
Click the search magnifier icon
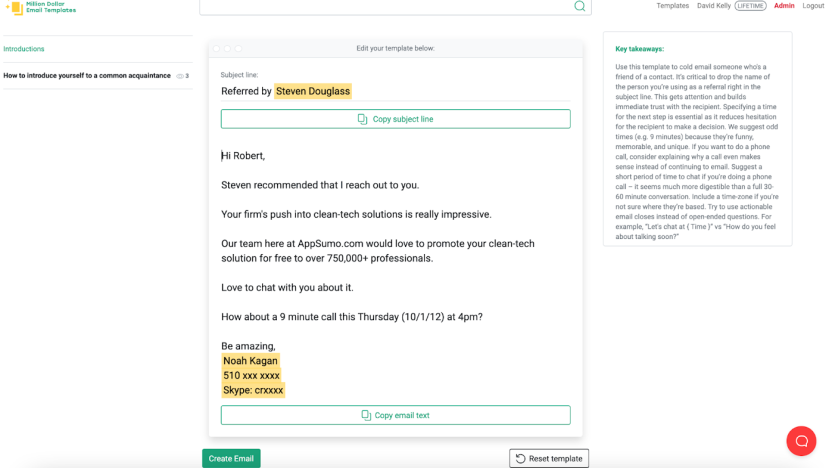(579, 6)
